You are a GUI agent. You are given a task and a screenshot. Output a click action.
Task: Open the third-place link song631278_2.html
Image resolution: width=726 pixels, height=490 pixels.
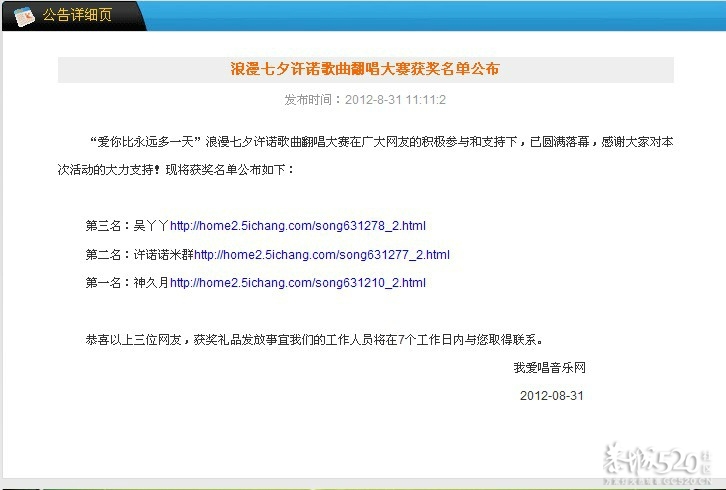click(x=298, y=226)
